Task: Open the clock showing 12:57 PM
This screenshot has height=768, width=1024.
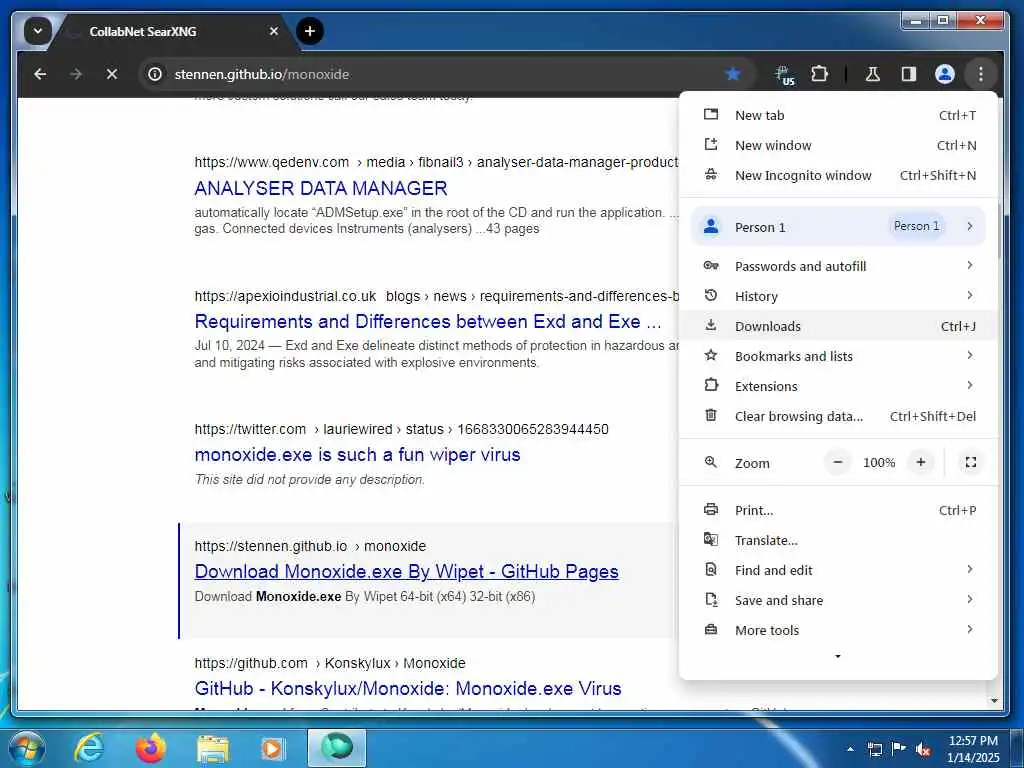Action: point(973,749)
